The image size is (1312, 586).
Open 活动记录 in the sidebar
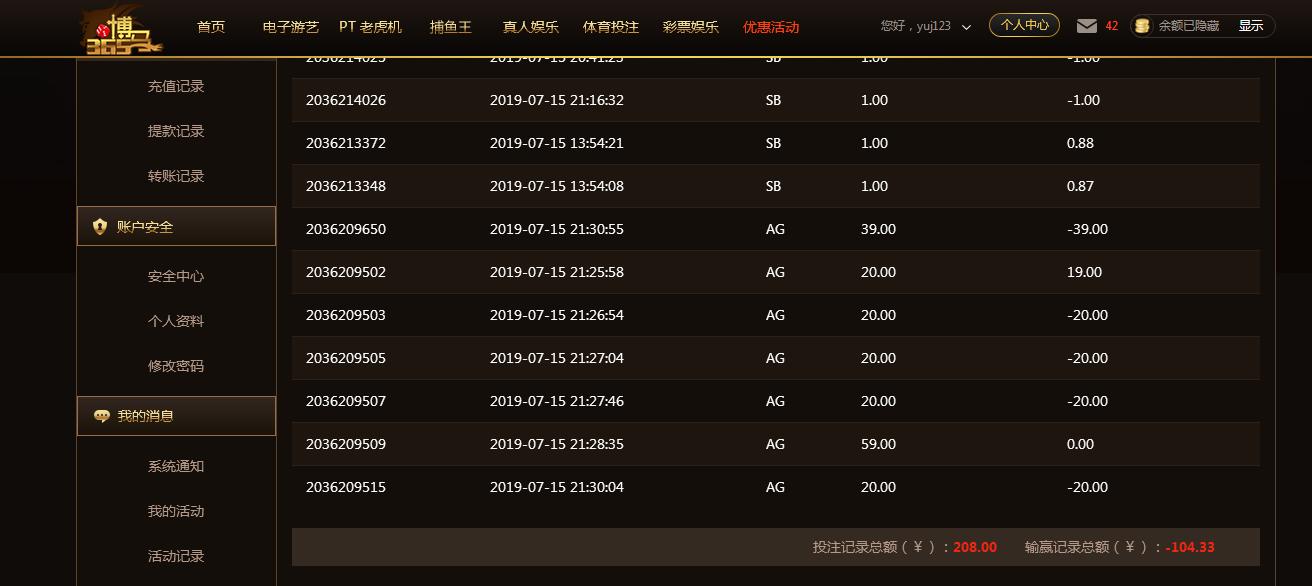pyautogui.click(x=176, y=556)
